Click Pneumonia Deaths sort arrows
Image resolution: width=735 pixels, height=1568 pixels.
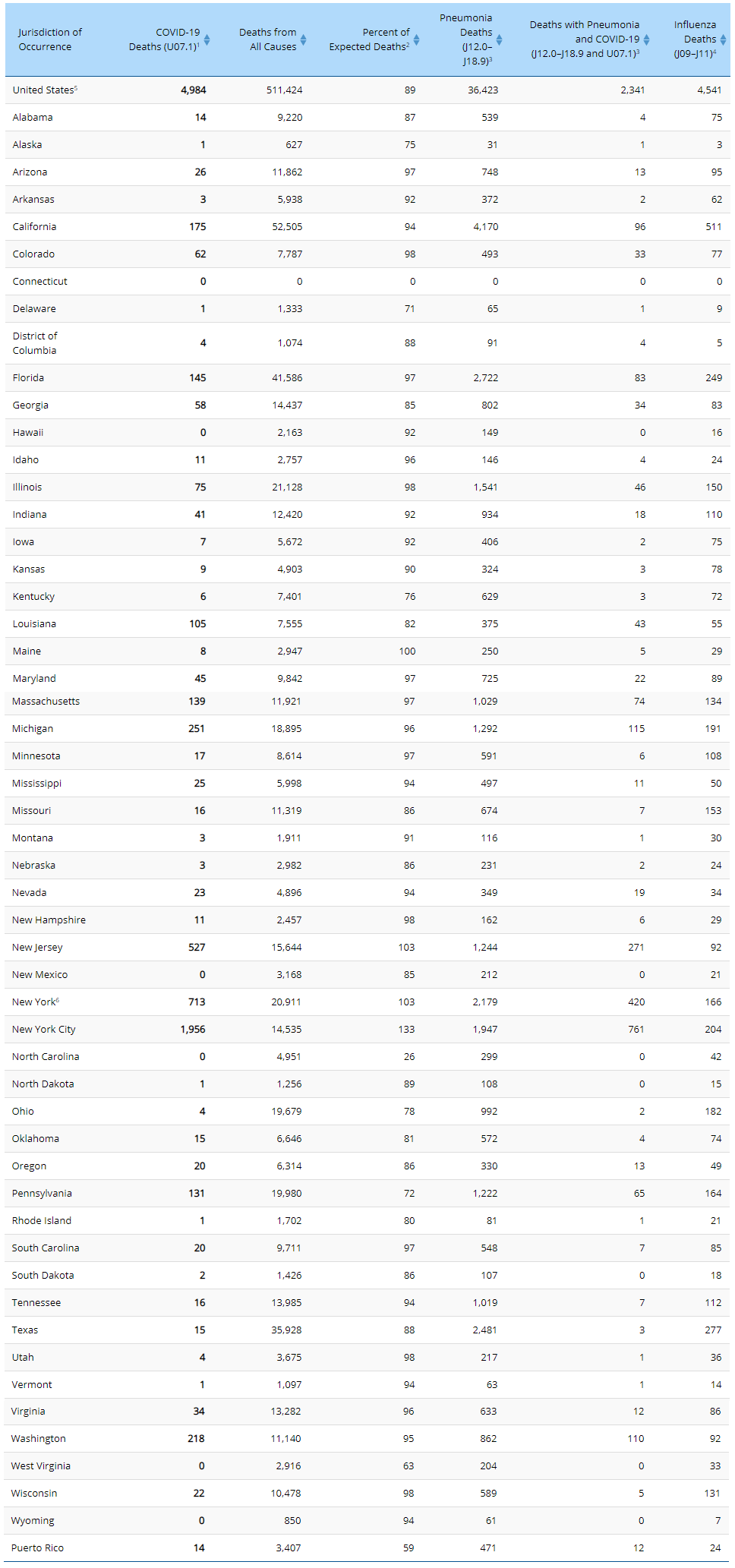click(x=499, y=39)
